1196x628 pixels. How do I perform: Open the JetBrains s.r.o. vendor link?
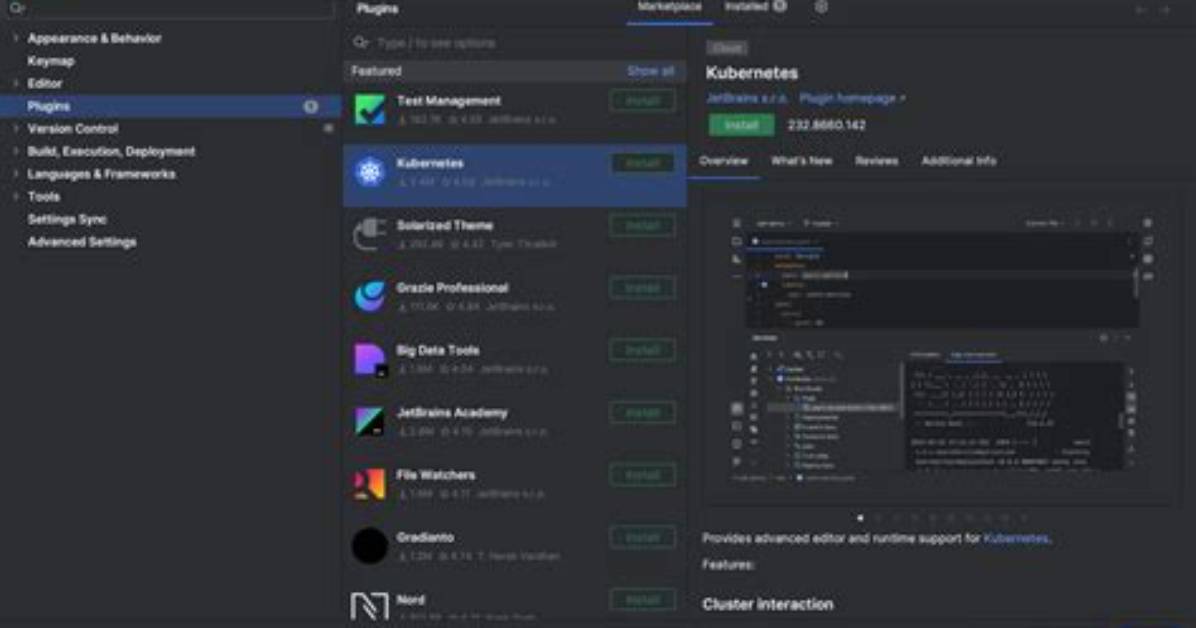pyautogui.click(x=747, y=98)
